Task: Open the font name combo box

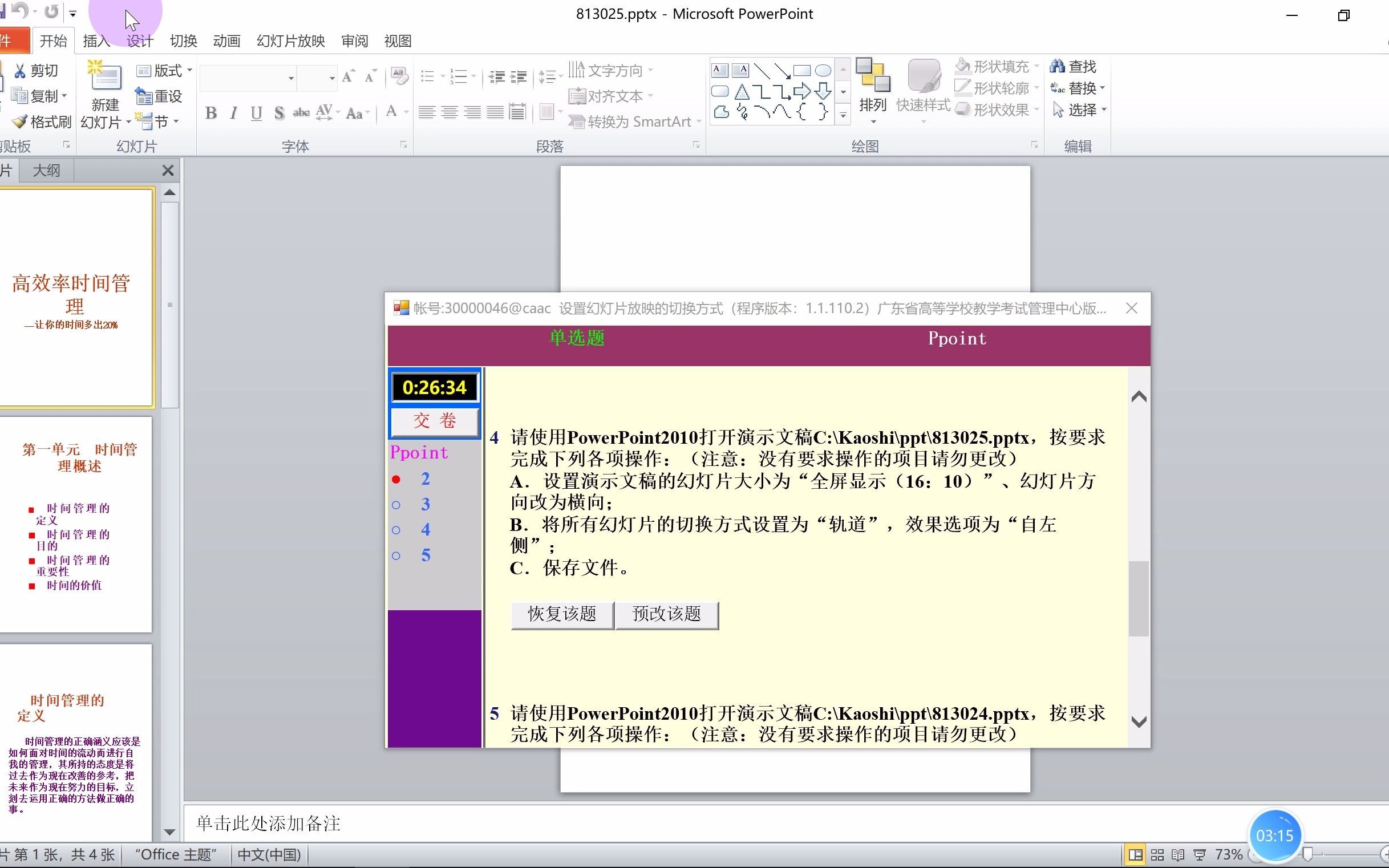Action: tap(248, 78)
